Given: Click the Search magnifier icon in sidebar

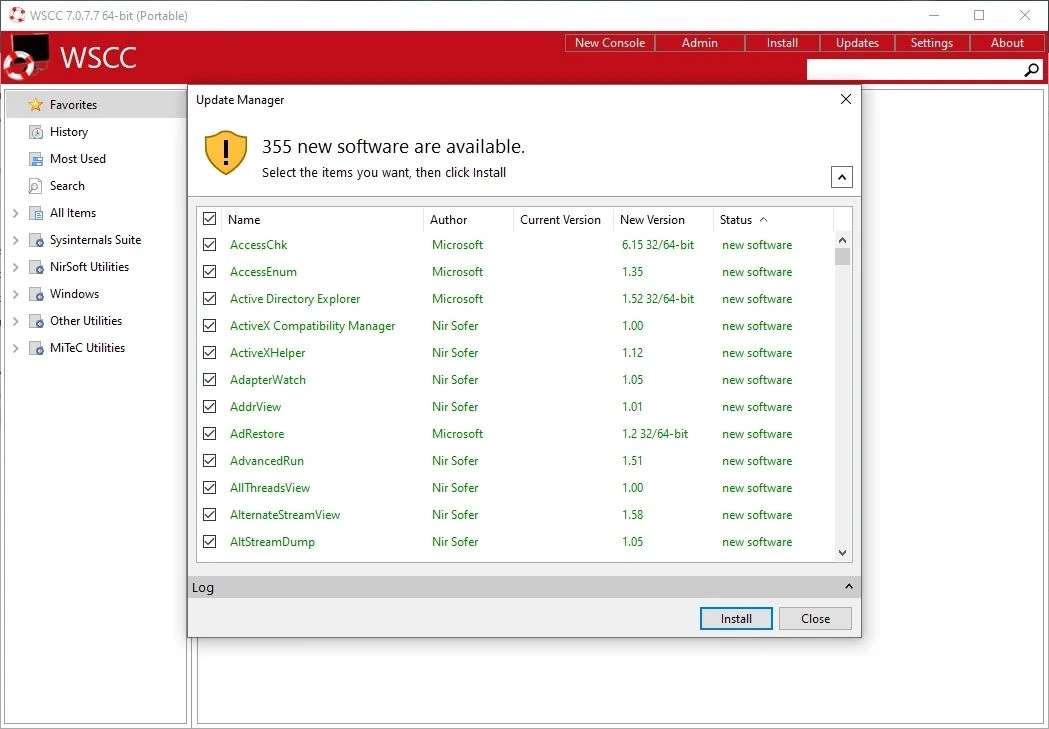Looking at the screenshot, I should (x=35, y=186).
